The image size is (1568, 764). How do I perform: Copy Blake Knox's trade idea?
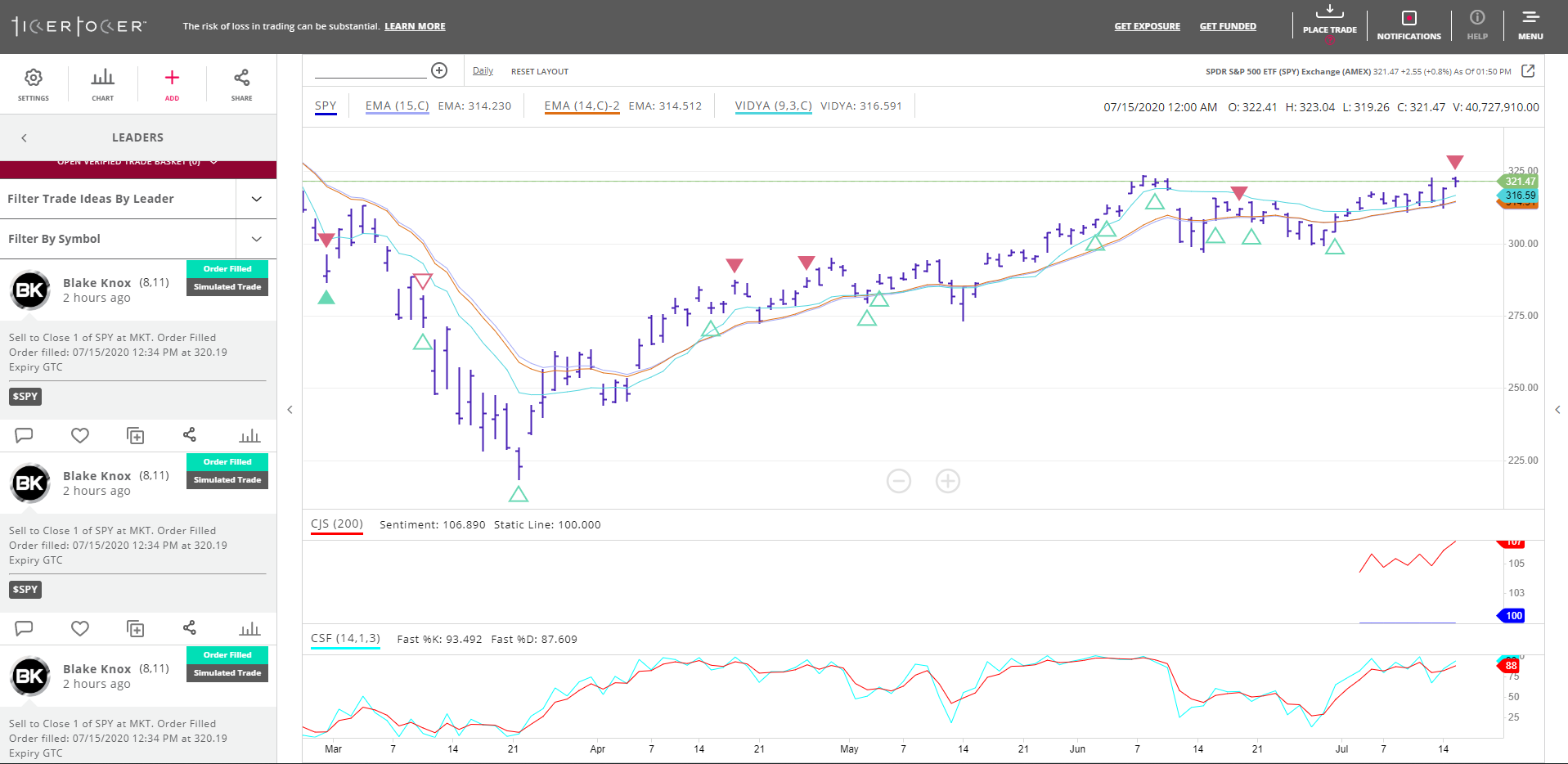tap(135, 435)
